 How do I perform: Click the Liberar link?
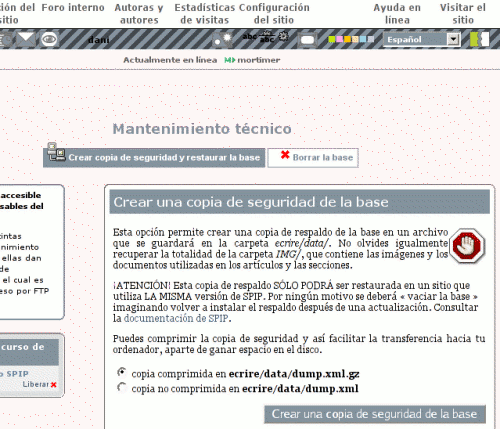[x=36, y=384]
